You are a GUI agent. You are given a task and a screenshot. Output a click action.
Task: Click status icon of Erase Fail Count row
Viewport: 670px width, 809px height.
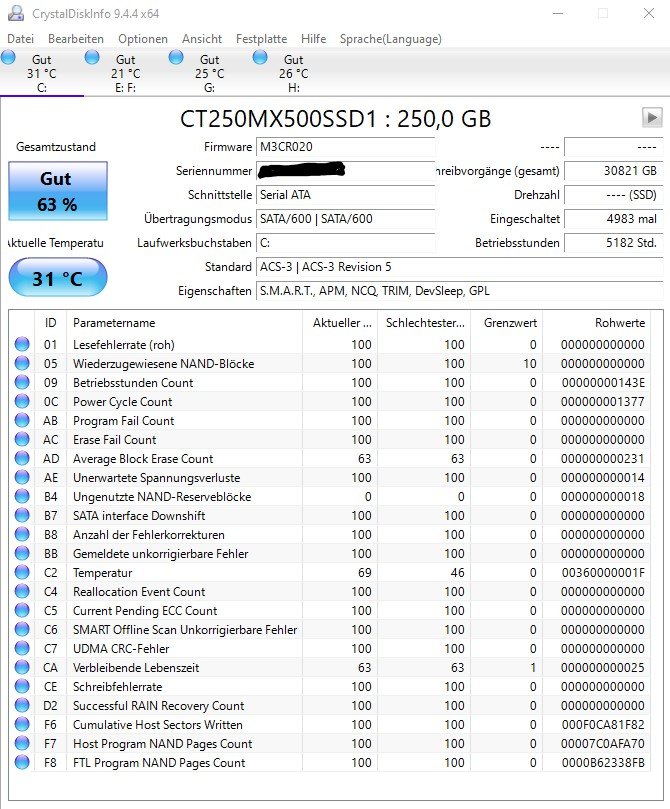pyautogui.click(x=22, y=439)
